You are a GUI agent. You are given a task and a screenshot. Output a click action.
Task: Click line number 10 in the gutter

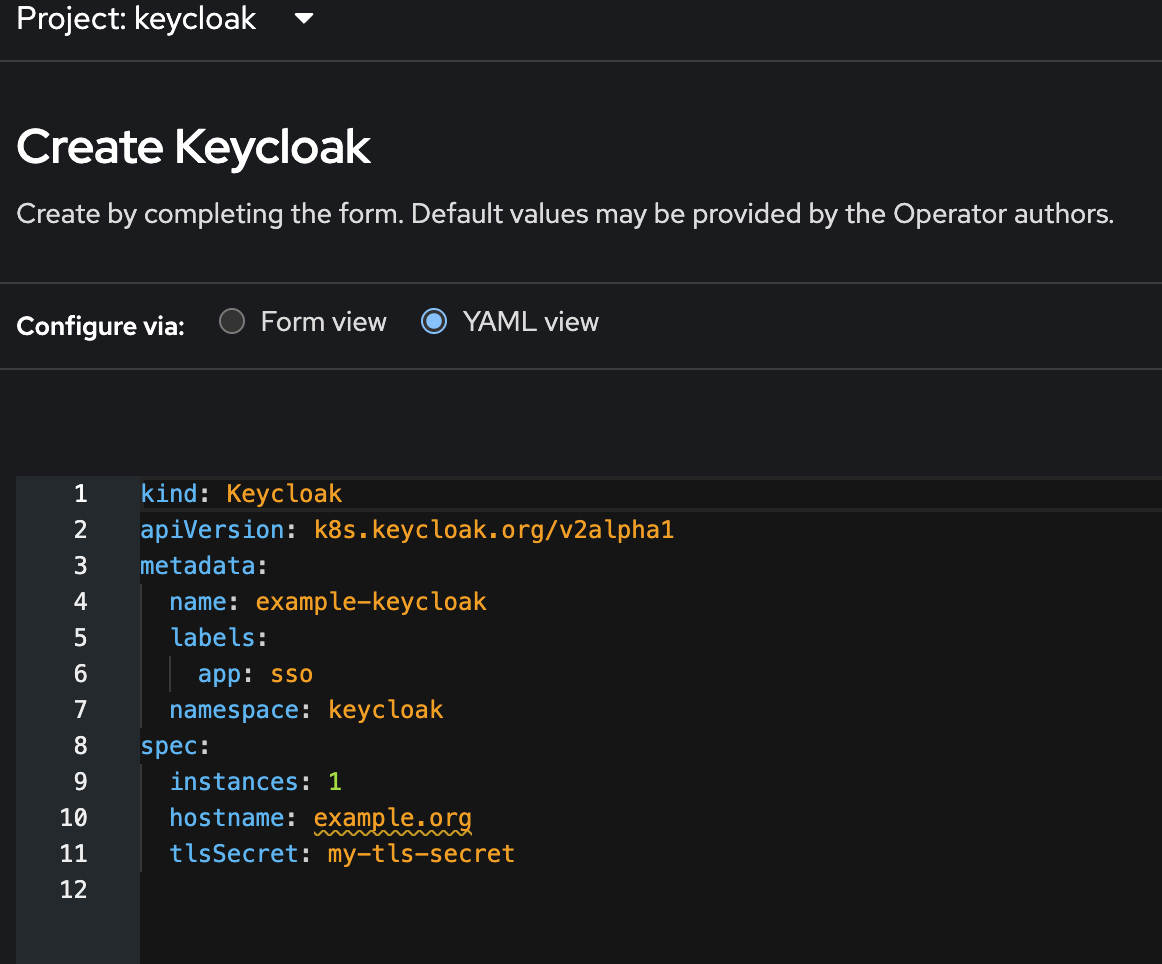74,817
